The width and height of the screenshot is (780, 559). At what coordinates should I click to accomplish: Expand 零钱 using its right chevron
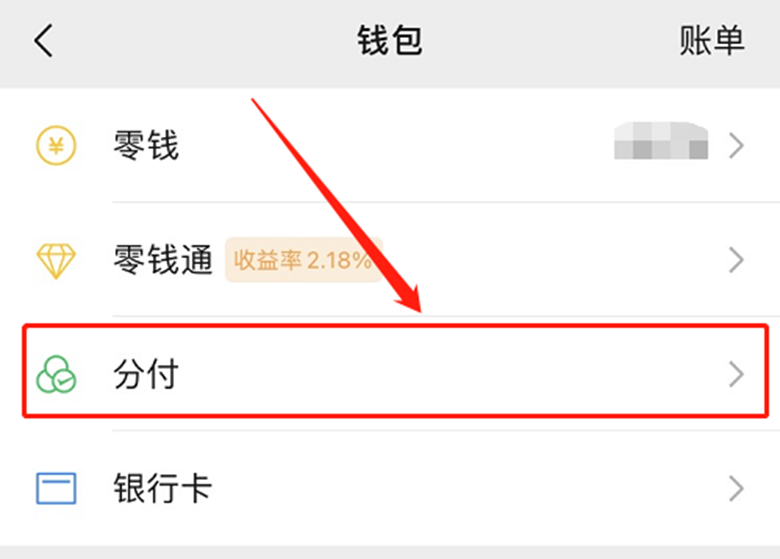click(x=736, y=146)
